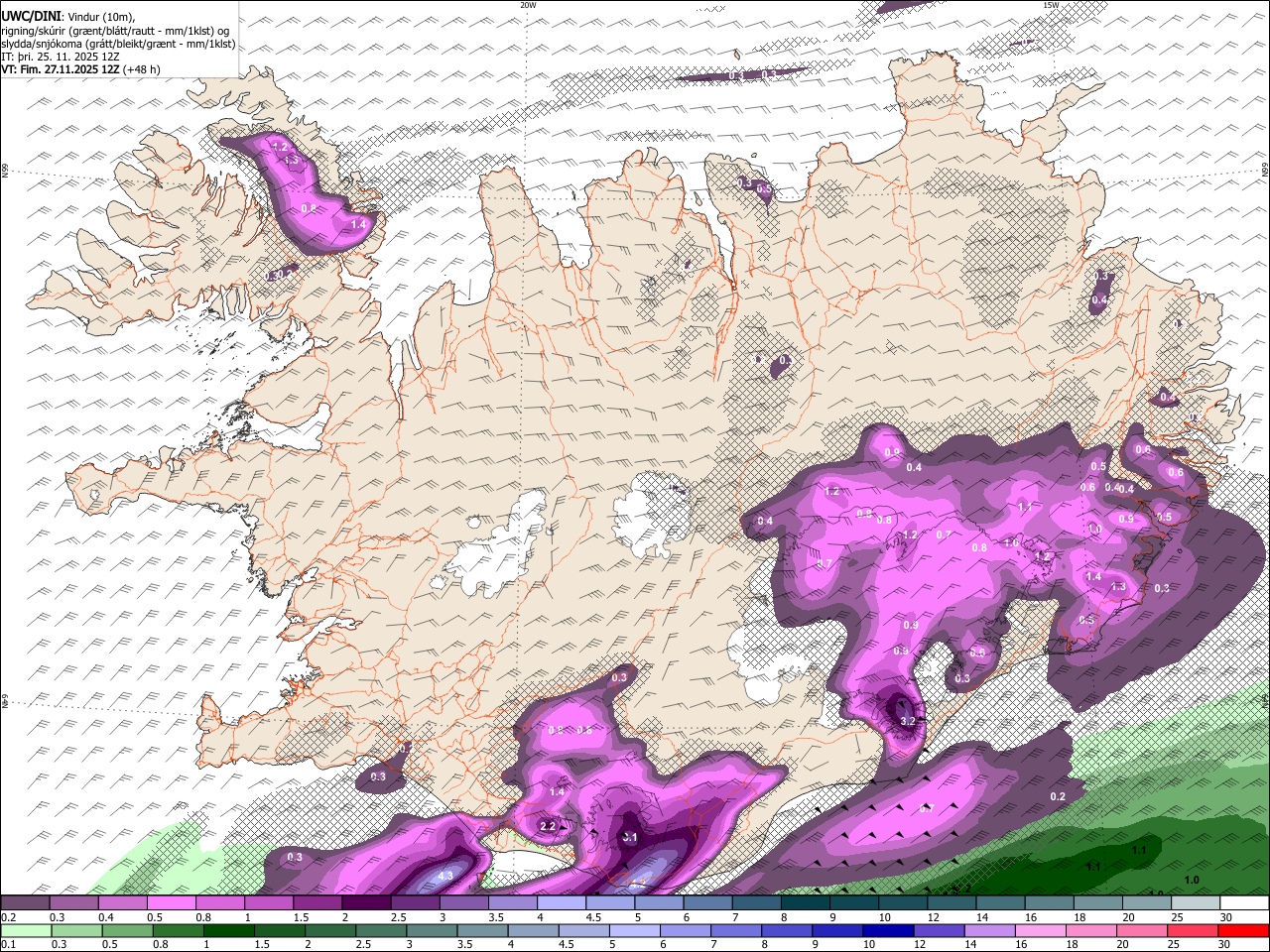Pick the 4 lavender swatch in the upper legend

pyautogui.click(x=562, y=902)
